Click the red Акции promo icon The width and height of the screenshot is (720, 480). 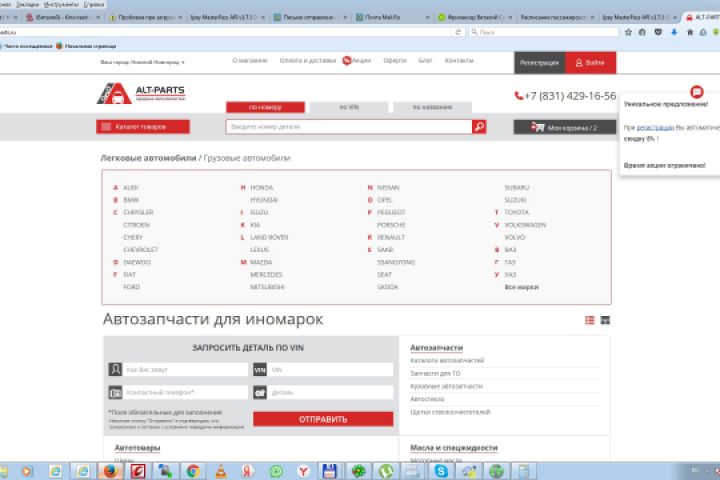[x=347, y=60]
